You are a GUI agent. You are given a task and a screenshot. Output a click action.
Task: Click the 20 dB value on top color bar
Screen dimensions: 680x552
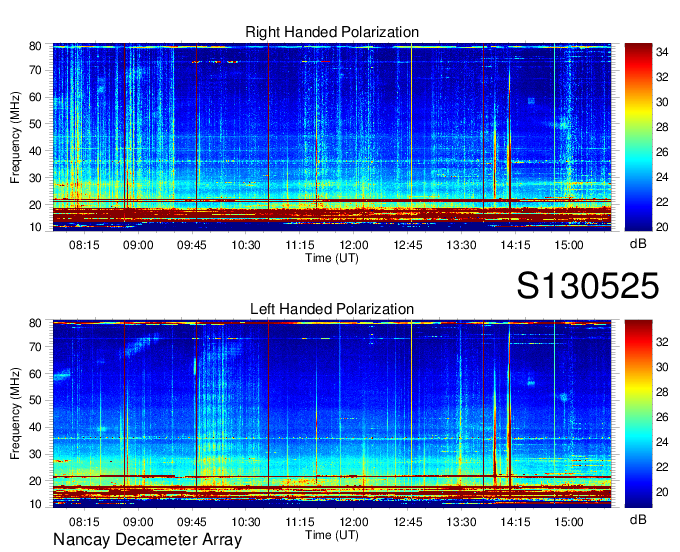click(662, 227)
